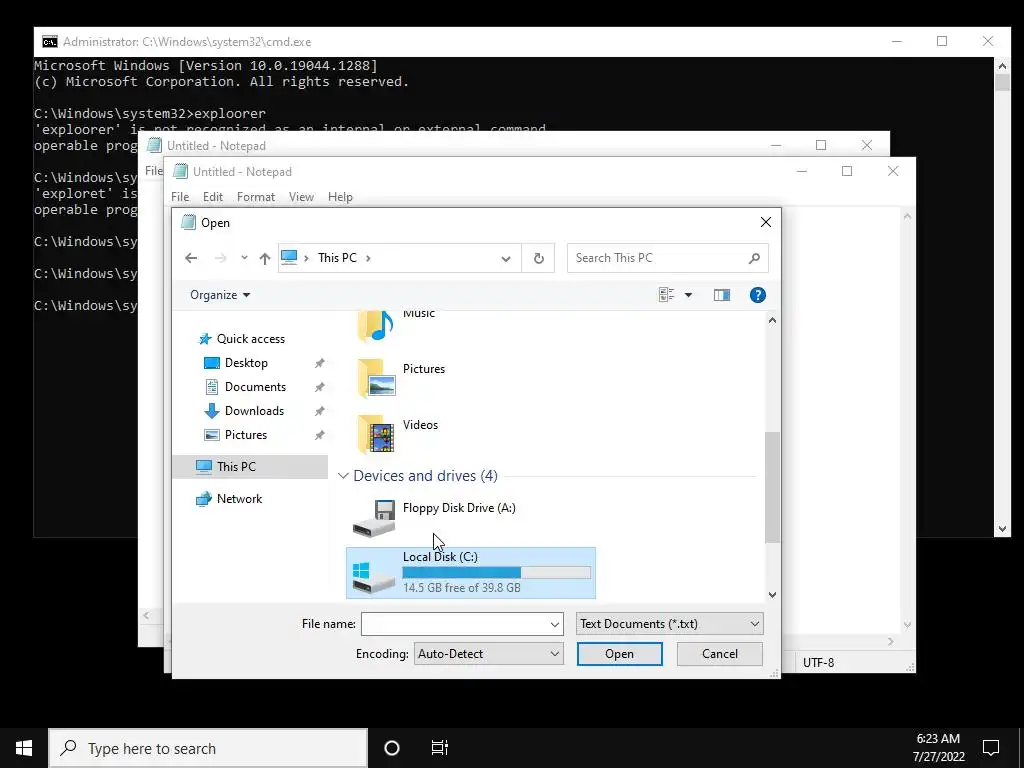1024x768 pixels.
Task: Click cmd.exe window title bar icon
Action: (x=50, y=42)
